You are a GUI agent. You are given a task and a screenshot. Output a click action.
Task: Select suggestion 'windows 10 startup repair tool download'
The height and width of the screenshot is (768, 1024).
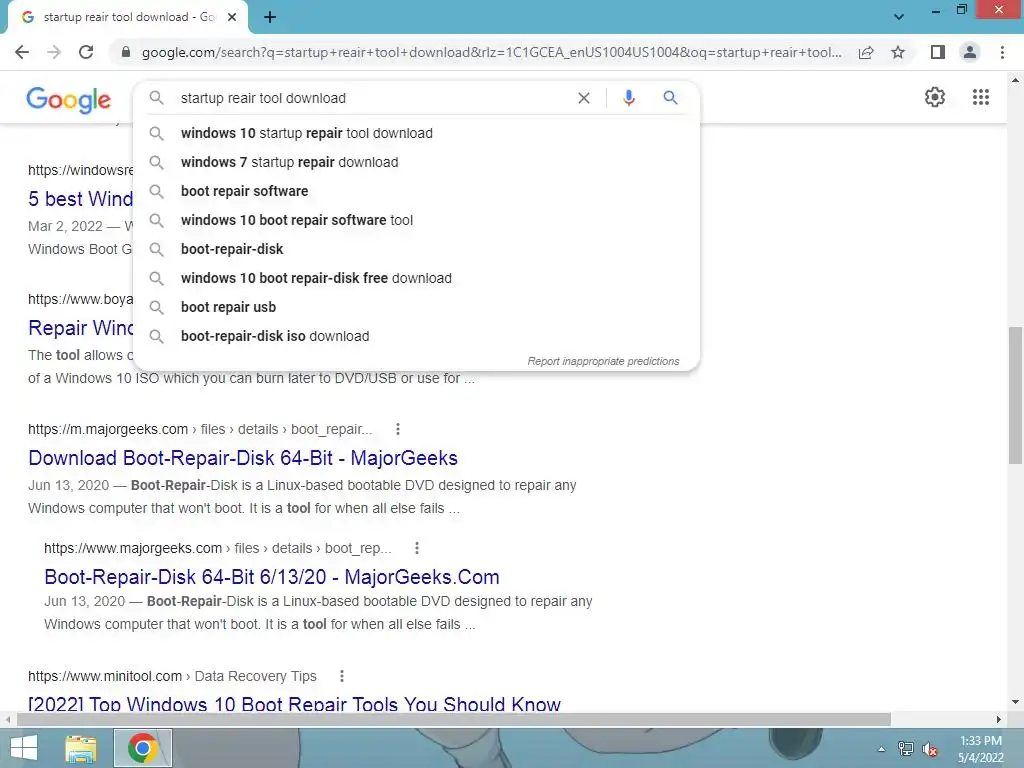(416, 133)
